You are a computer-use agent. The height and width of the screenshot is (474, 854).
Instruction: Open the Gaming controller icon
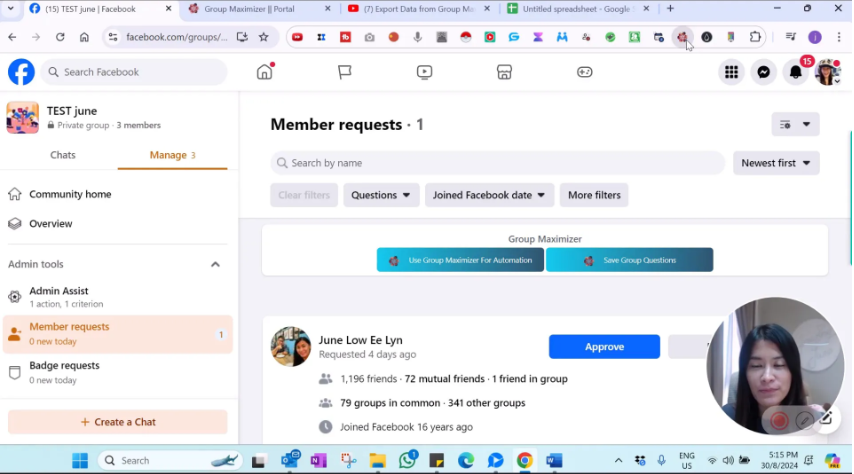(x=584, y=72)
